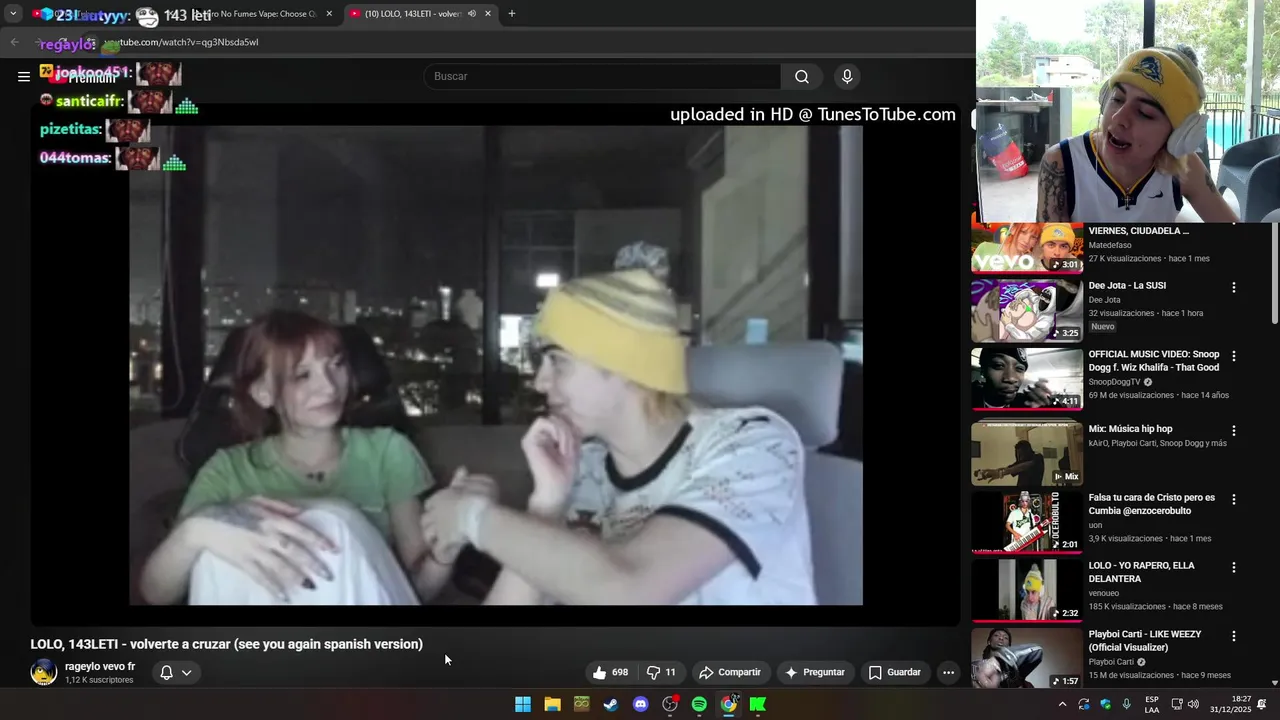Close the No Fumes Vape tab
Viewport: 1280px width, 720px height.
click(x=329, y=14)
